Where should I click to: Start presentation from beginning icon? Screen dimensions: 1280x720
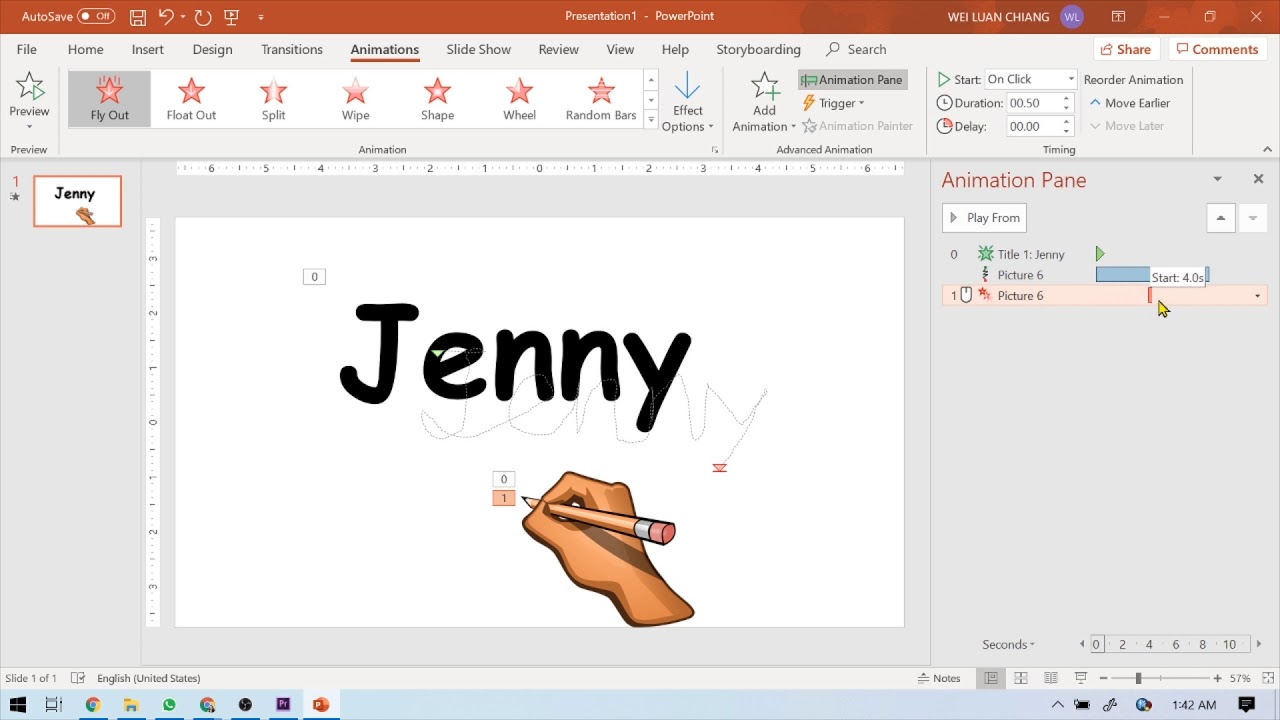[x=232, y=17]
